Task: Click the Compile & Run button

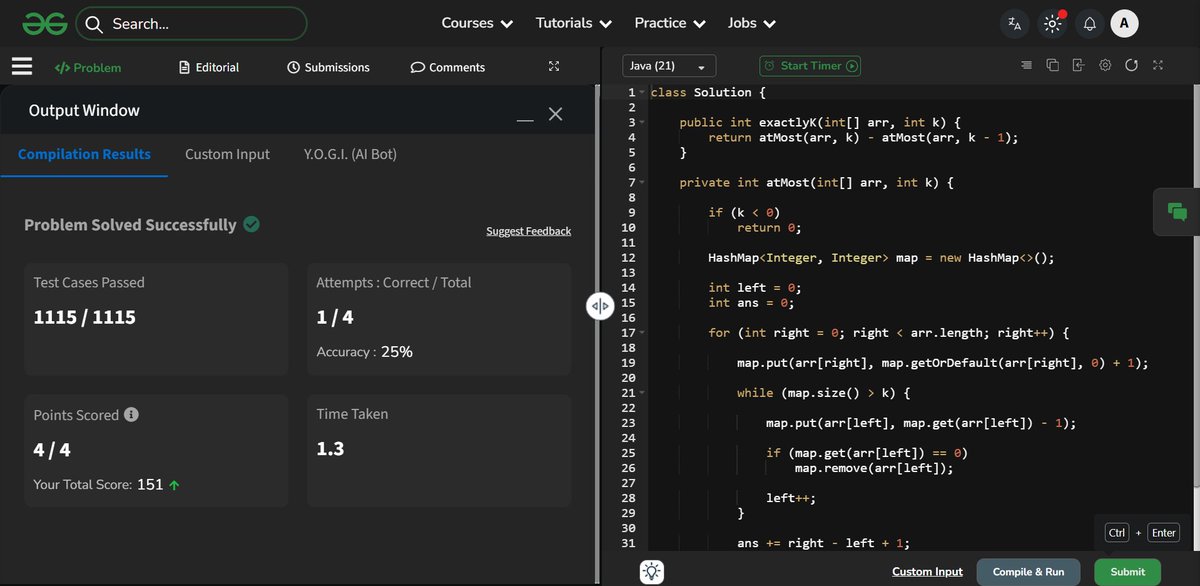Action: click(x=1028, y=572)
